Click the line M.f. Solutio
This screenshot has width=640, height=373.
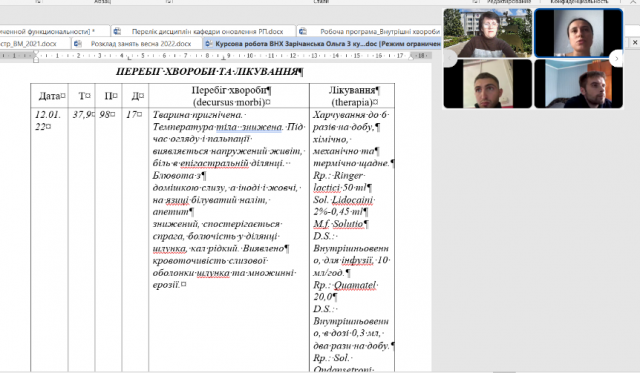340,224
